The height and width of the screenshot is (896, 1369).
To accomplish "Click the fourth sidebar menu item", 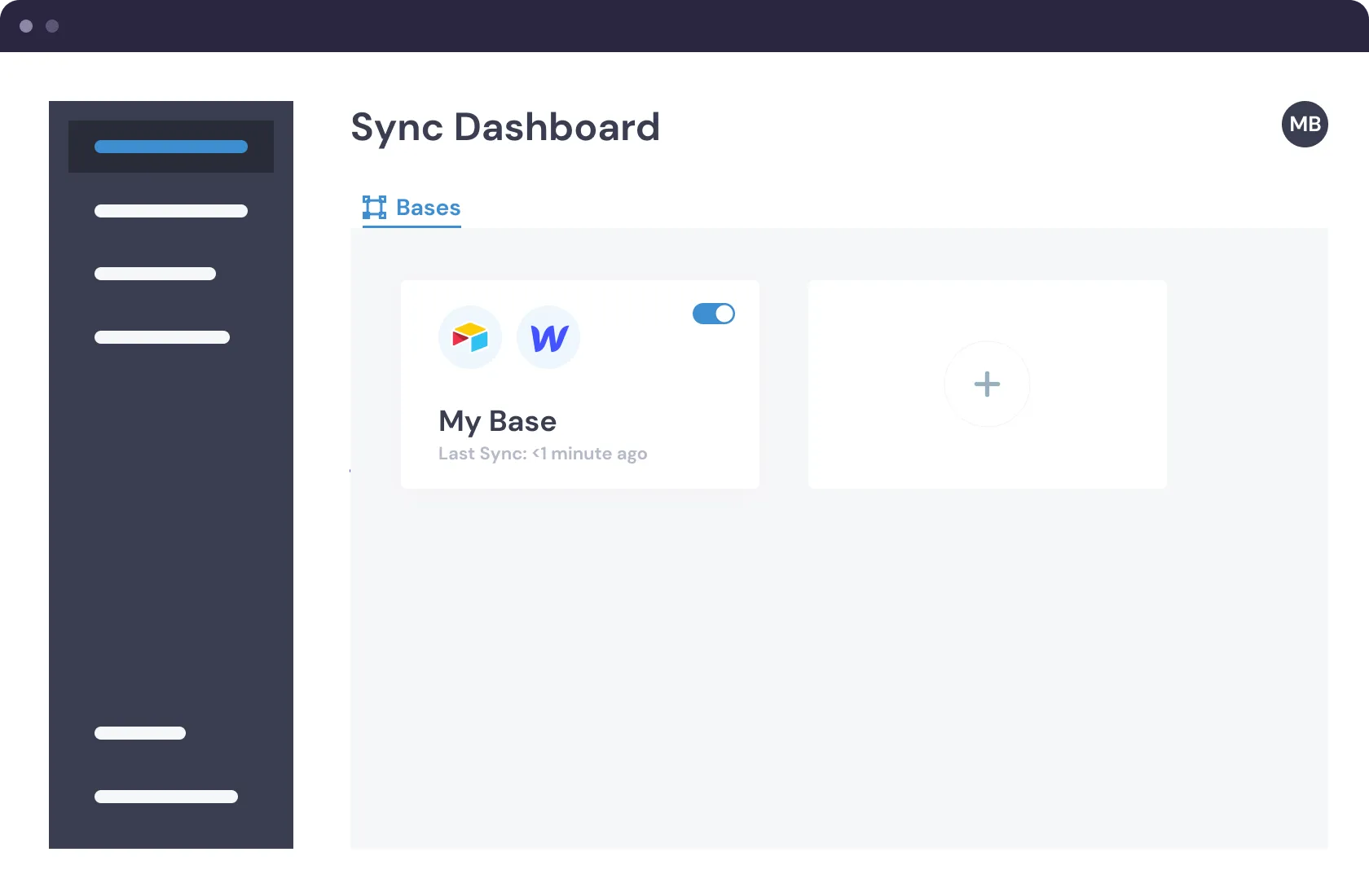I will 161,337.
